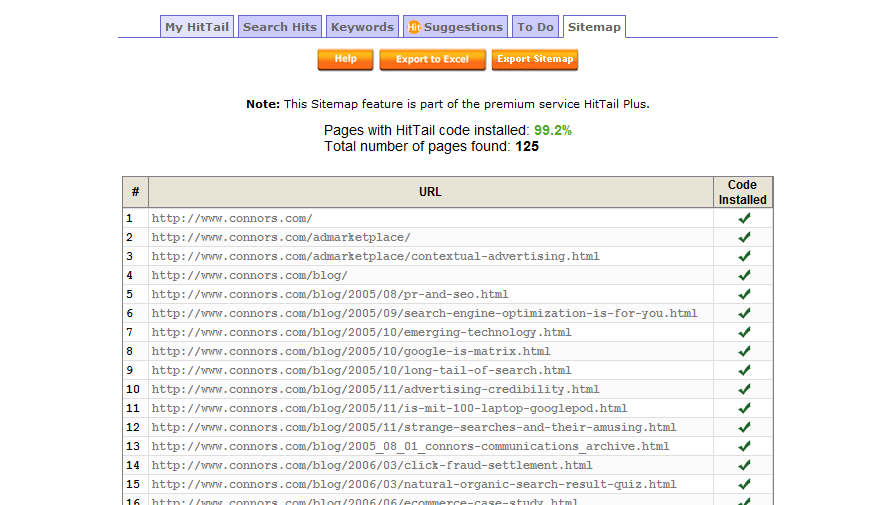Click the search-engine-optimization-is-for-you.html URL
This screenshot has height=505, width=893.
[x=424, y=313]
